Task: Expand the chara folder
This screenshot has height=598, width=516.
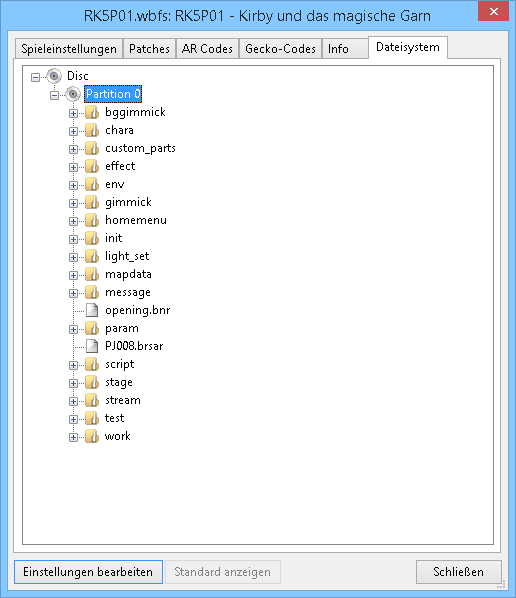Action: tap(73, 132)
